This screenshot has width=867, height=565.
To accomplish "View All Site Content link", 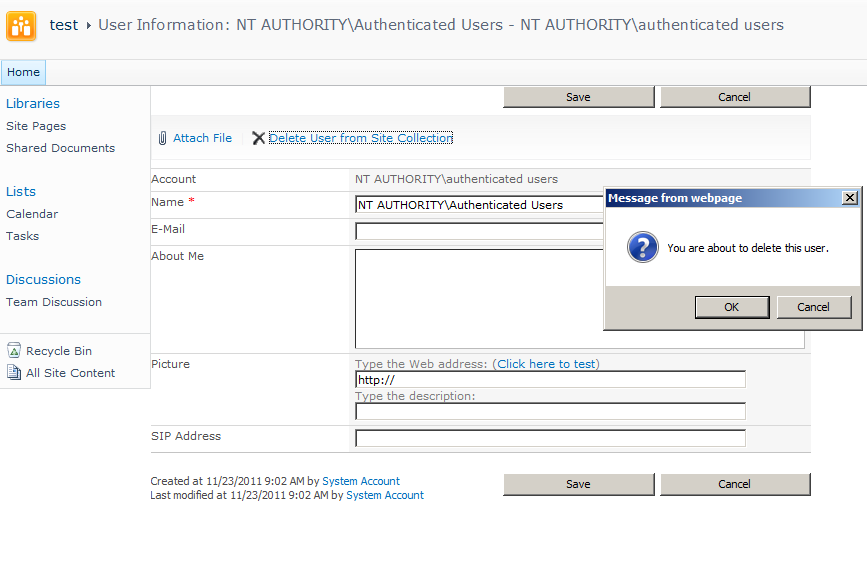I will (70, 373).
